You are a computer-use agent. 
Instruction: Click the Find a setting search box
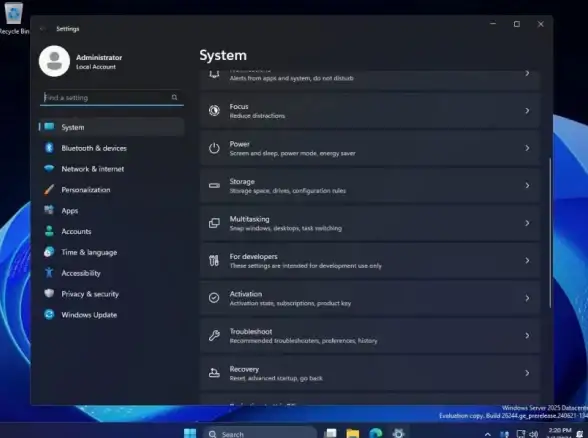(x=112, y=98)
